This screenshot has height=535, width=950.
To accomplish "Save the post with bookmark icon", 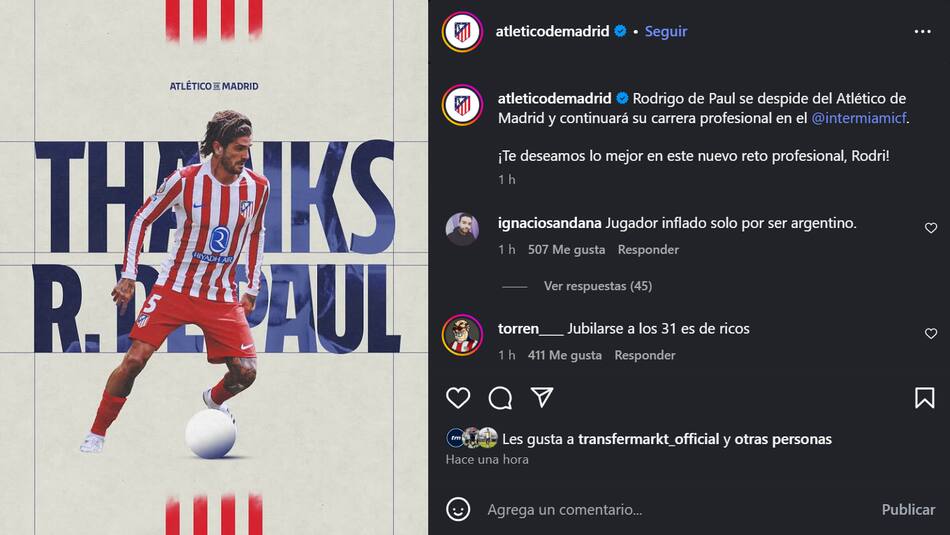I will 925,397.
